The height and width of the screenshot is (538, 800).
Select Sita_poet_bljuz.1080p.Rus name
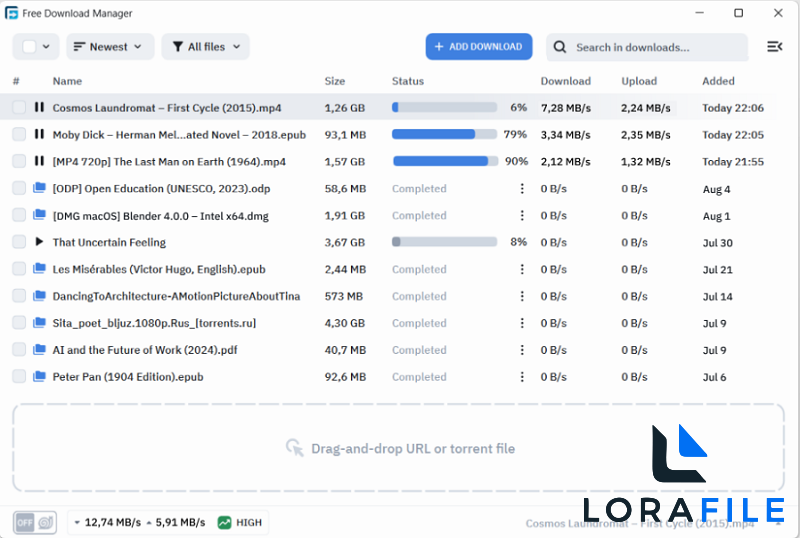(x=154, y=323)
